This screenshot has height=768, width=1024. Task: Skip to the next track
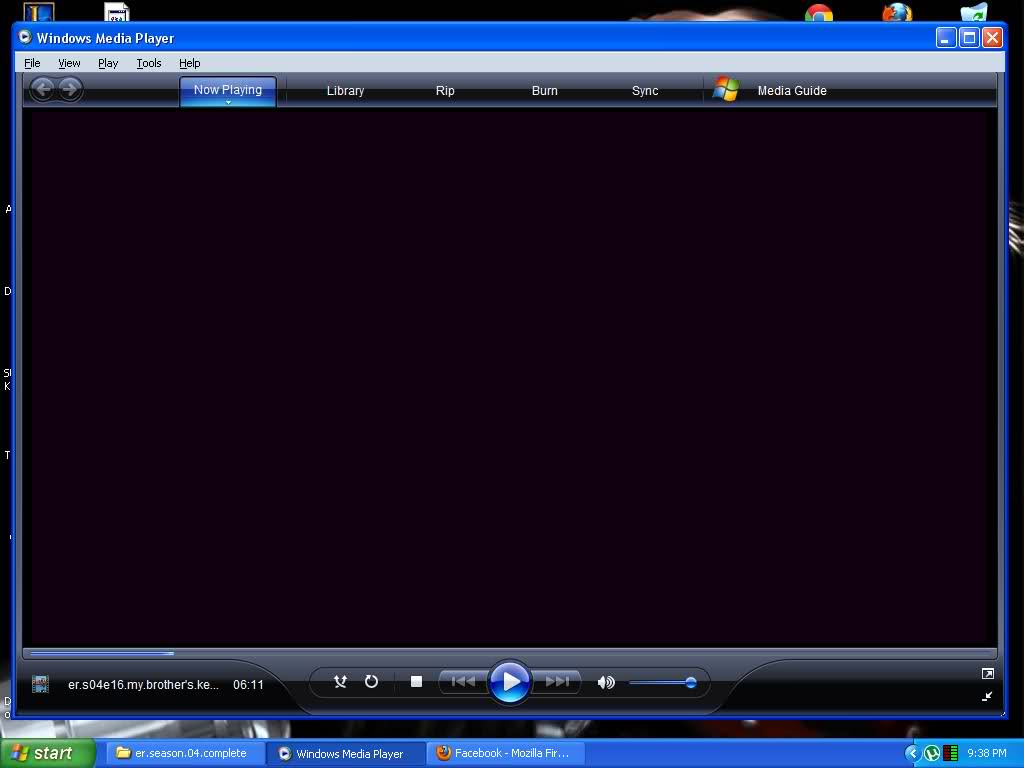pyautogui.click(x=557, y=682)
